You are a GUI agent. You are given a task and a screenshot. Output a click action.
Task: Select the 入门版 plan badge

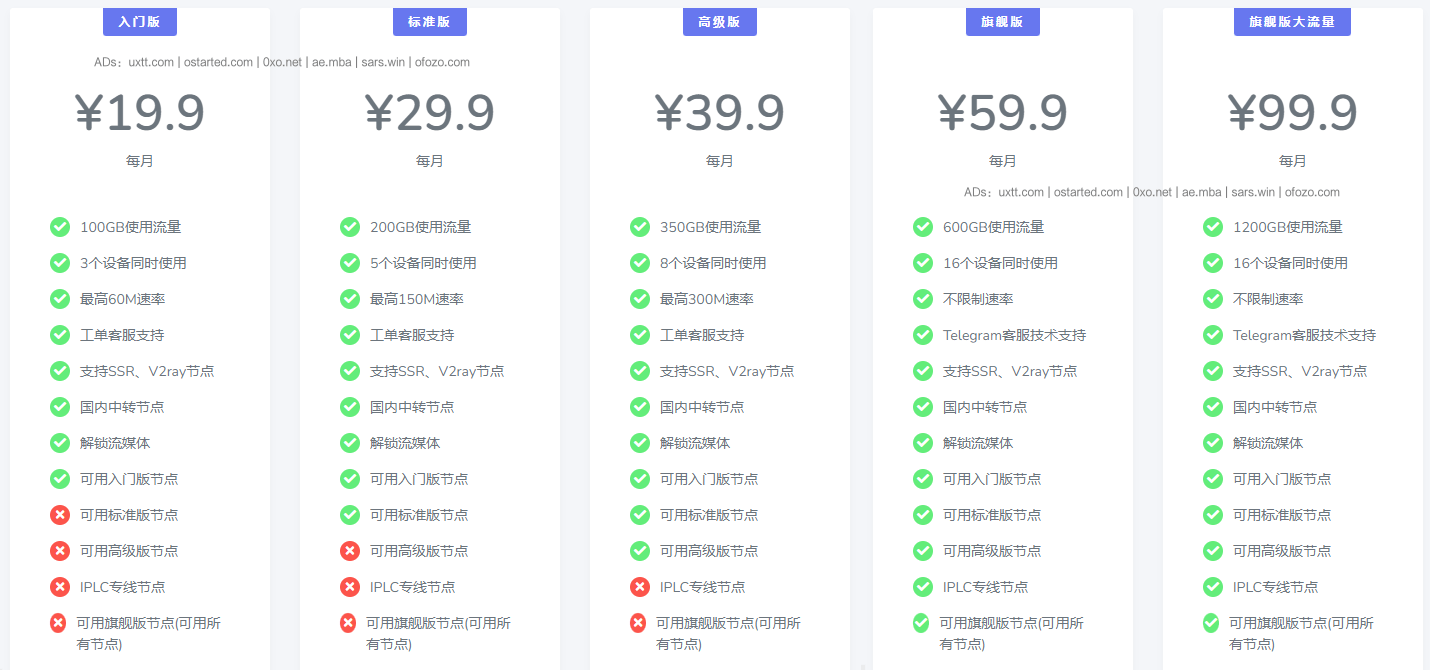pyautogui.click(x=138, y=21)
